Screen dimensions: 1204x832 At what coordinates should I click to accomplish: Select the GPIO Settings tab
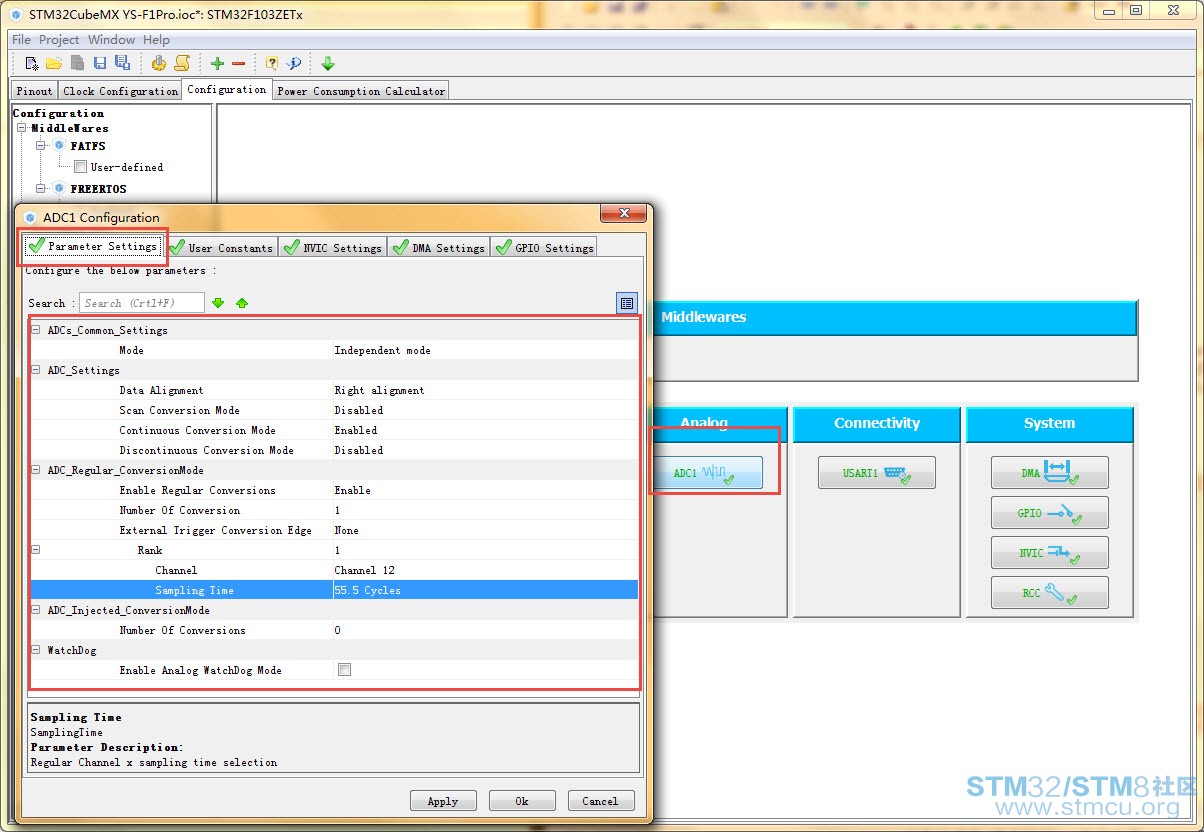tap(544, 247)
